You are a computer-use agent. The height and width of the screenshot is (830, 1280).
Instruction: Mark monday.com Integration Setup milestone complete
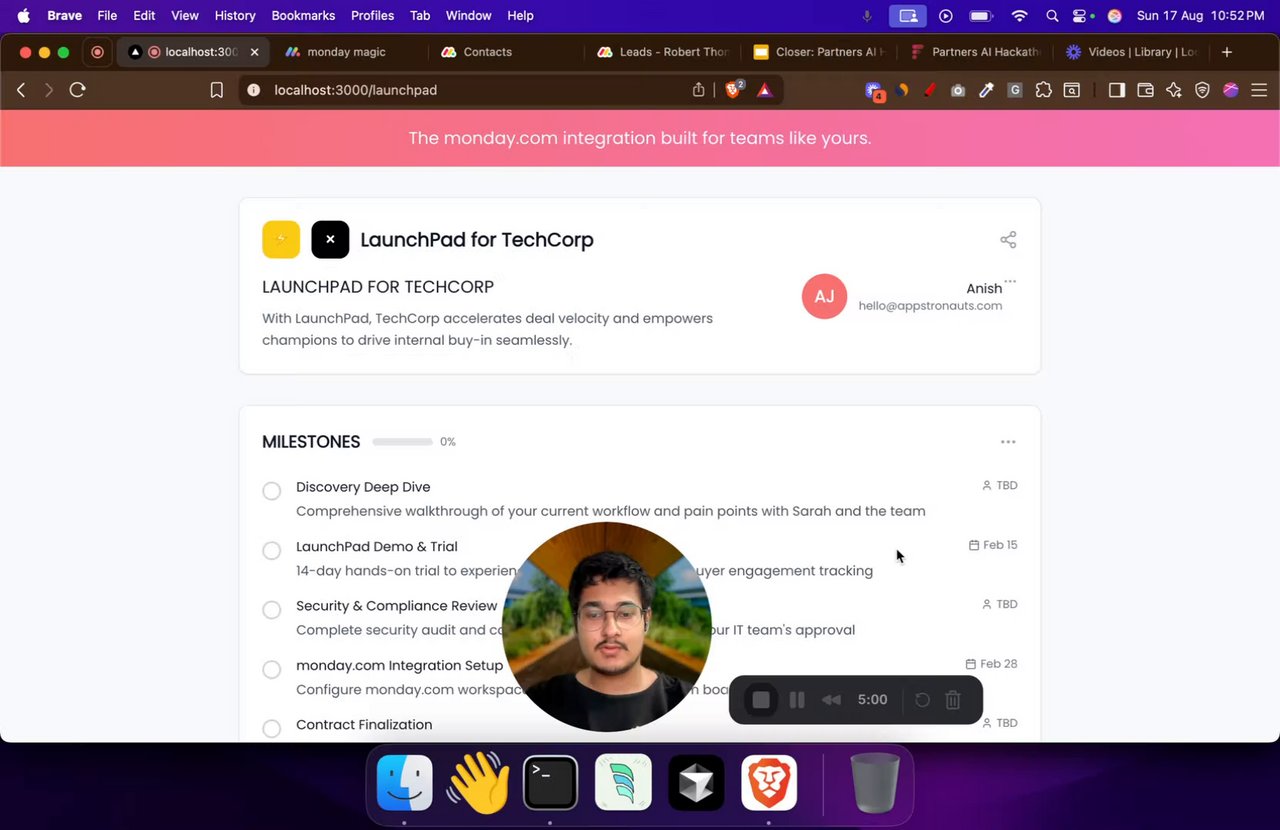pos(271,670)
